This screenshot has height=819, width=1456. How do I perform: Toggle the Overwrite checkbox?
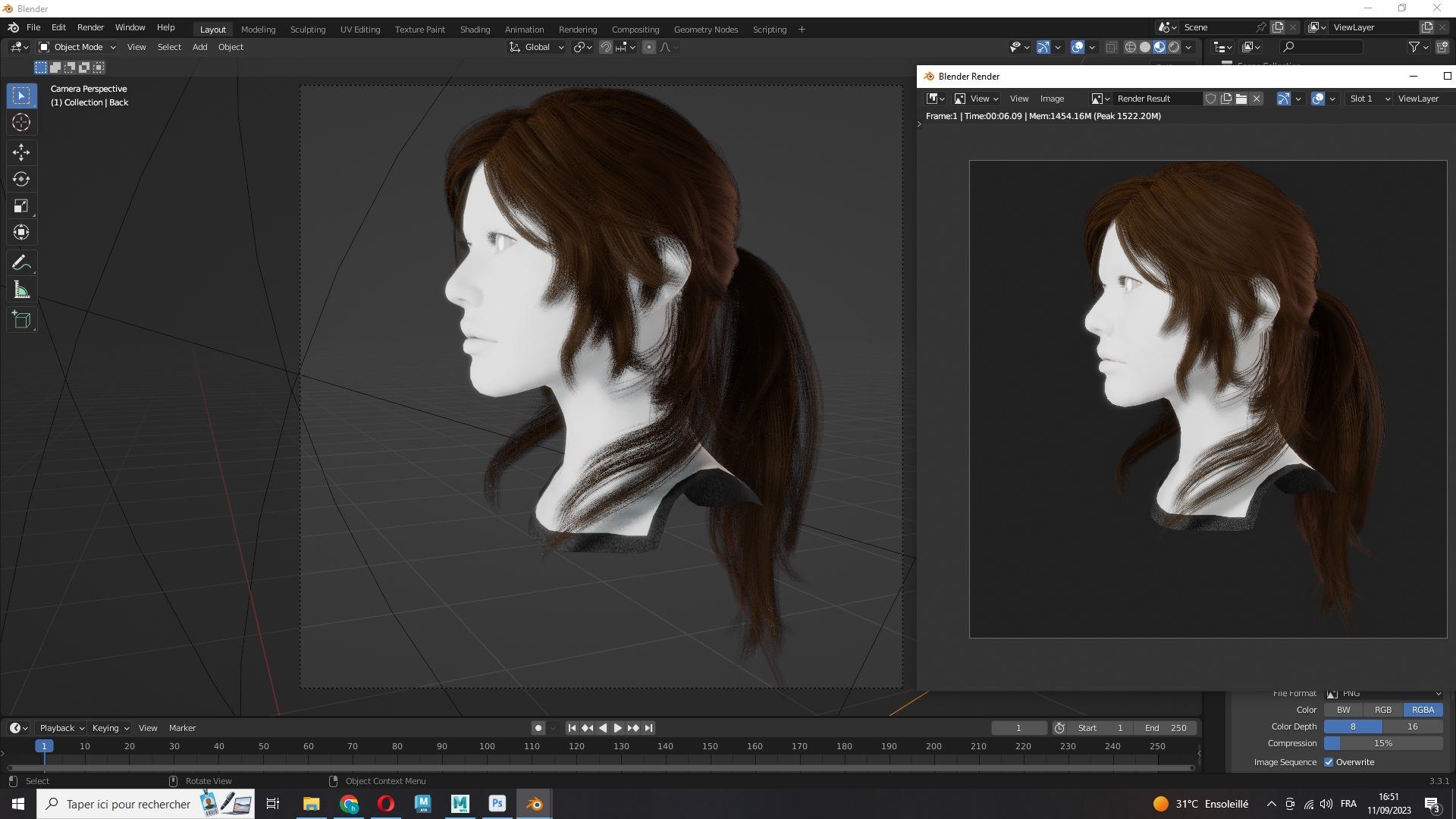point(1329,762)
